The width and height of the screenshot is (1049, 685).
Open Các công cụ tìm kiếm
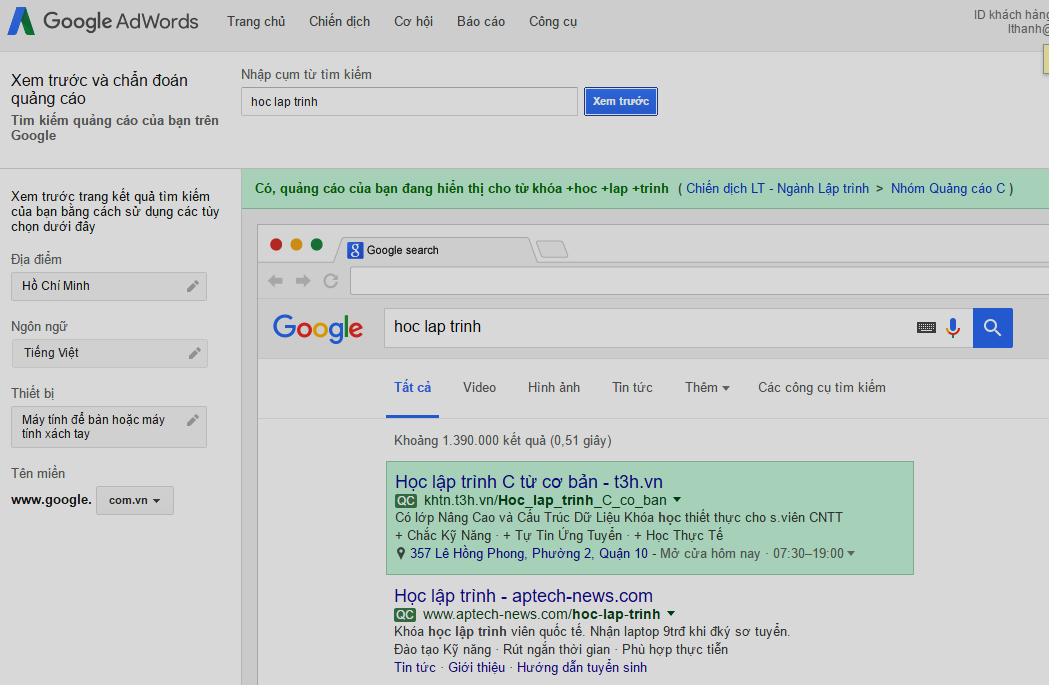point(822,387)
